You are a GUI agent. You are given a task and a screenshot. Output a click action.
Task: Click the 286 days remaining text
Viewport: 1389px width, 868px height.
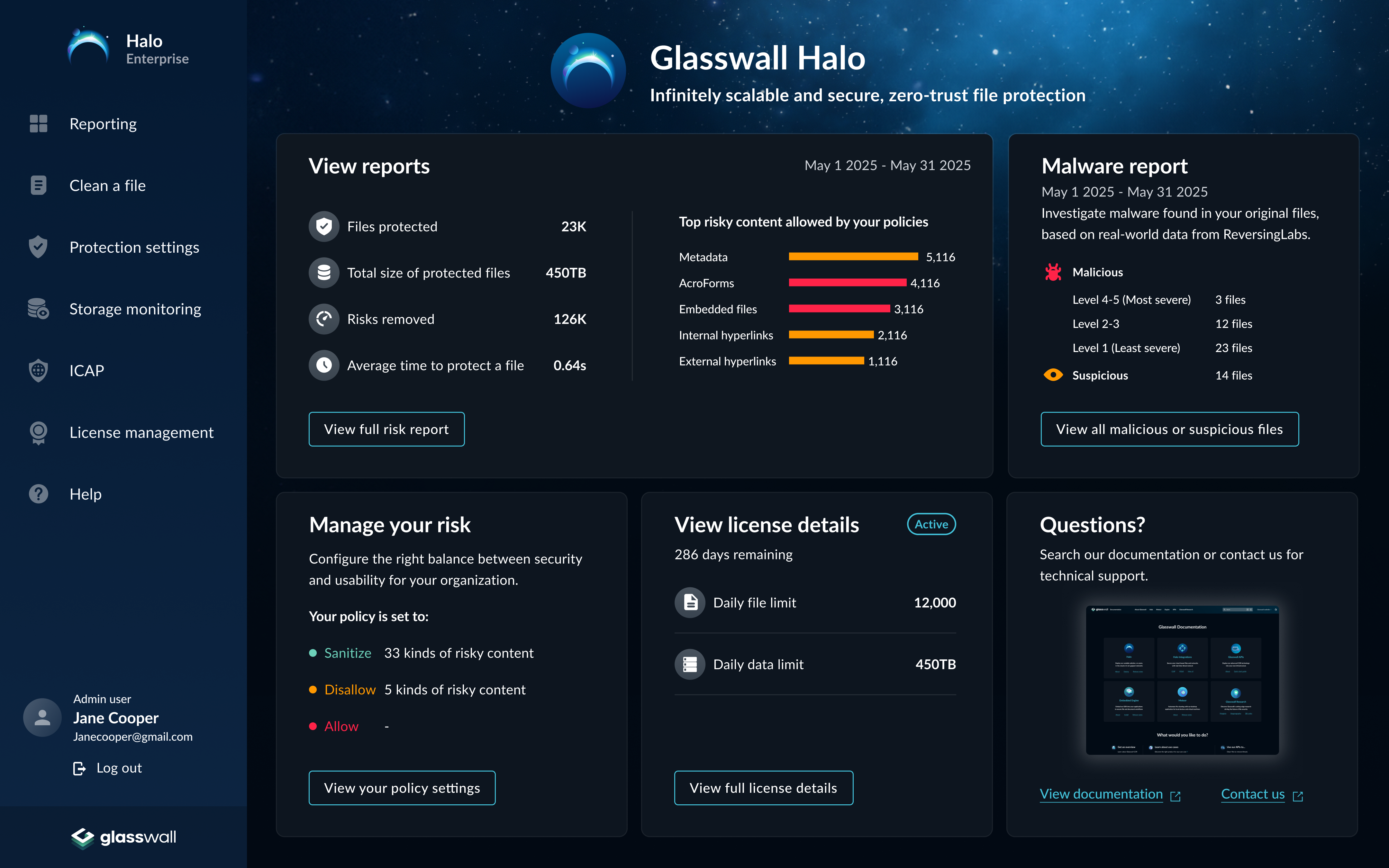[733, 555]
